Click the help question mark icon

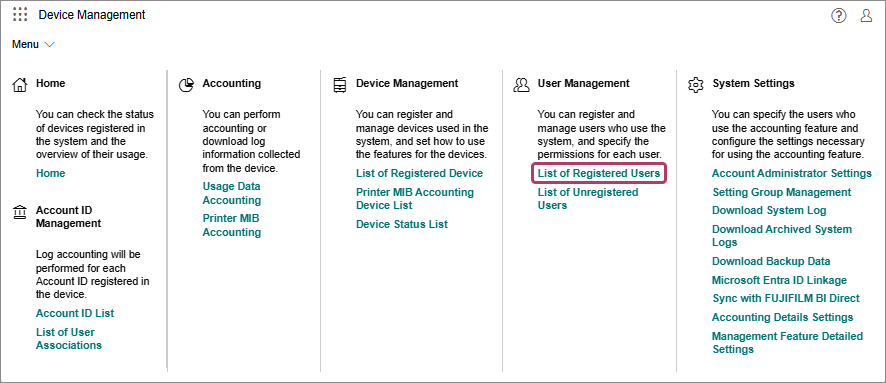[839, 16]
